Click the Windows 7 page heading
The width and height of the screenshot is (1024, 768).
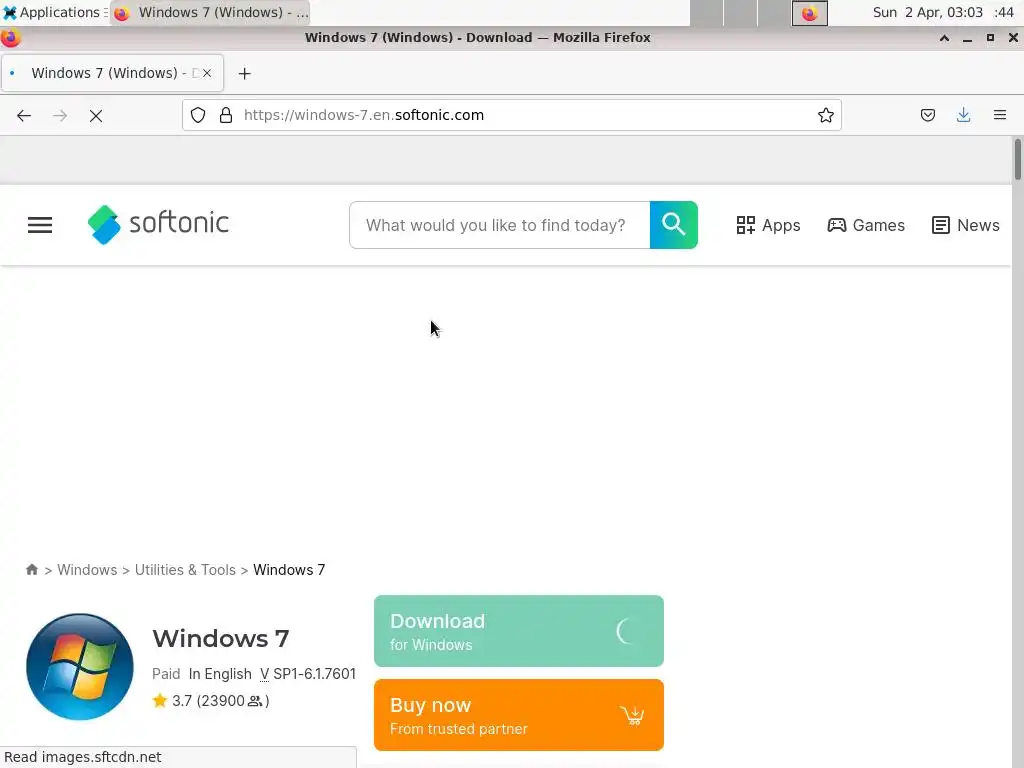tap(221, 639)
